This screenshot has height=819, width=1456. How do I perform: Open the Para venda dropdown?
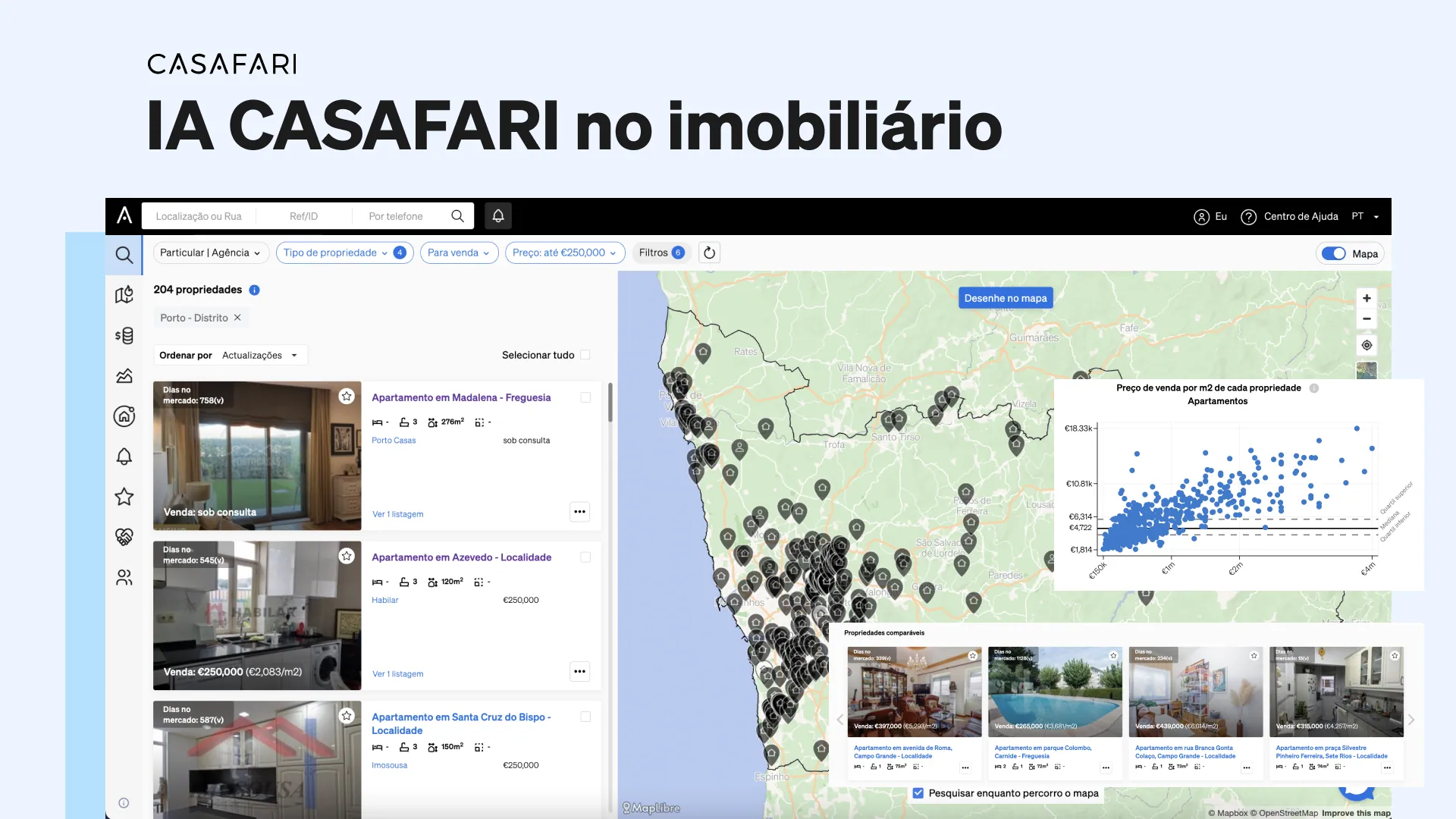coord(459,253)
